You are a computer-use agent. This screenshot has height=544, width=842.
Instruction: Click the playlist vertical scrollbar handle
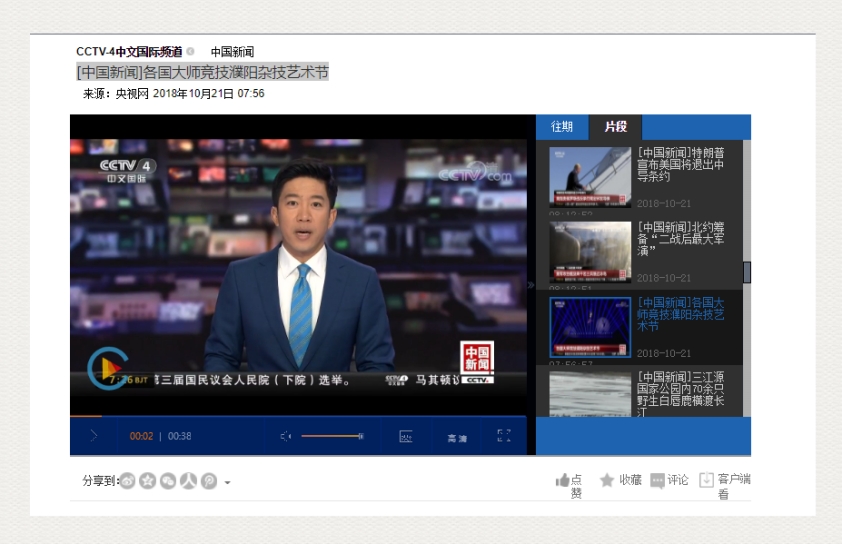(746, 271)
